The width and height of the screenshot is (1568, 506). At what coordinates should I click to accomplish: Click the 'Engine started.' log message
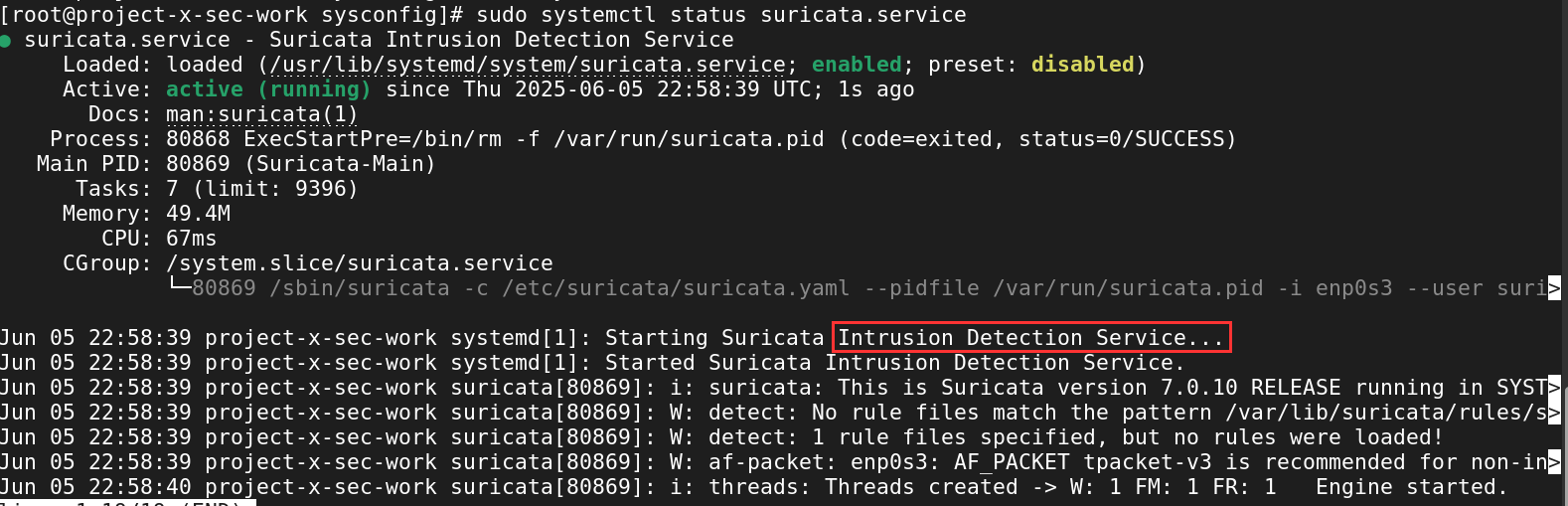(x=1411, y=487)
